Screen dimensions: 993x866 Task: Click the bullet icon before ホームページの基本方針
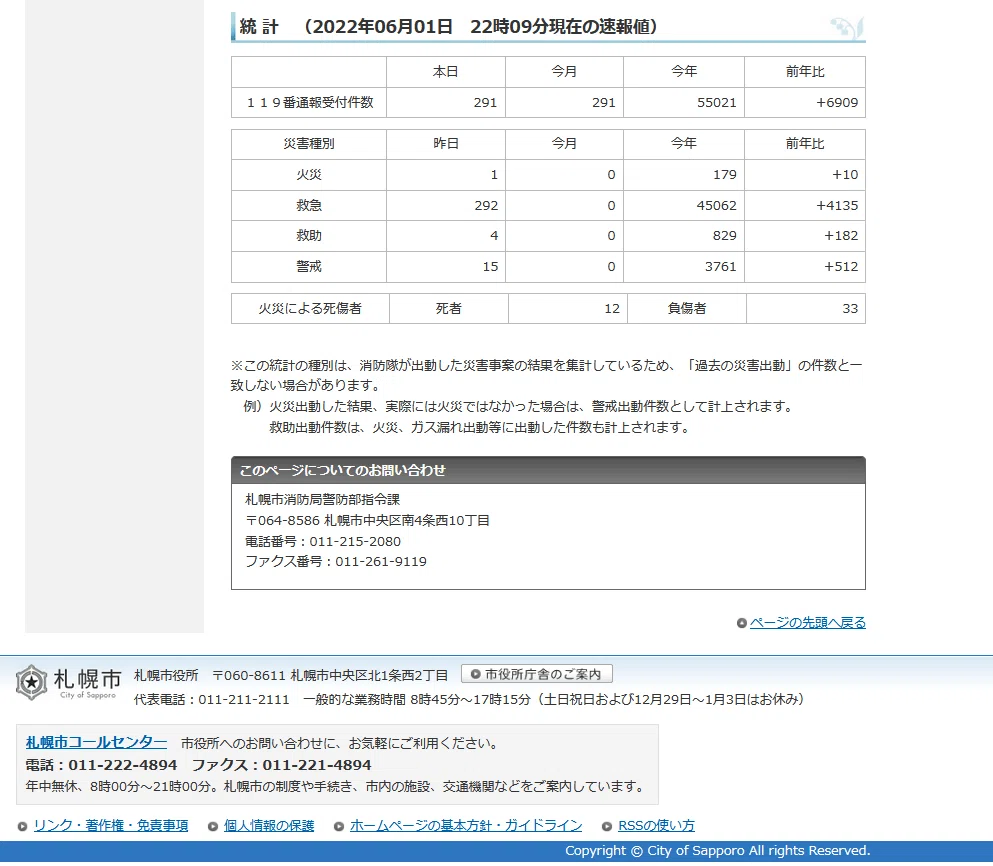pyautogui.click(x=339, y=826)
